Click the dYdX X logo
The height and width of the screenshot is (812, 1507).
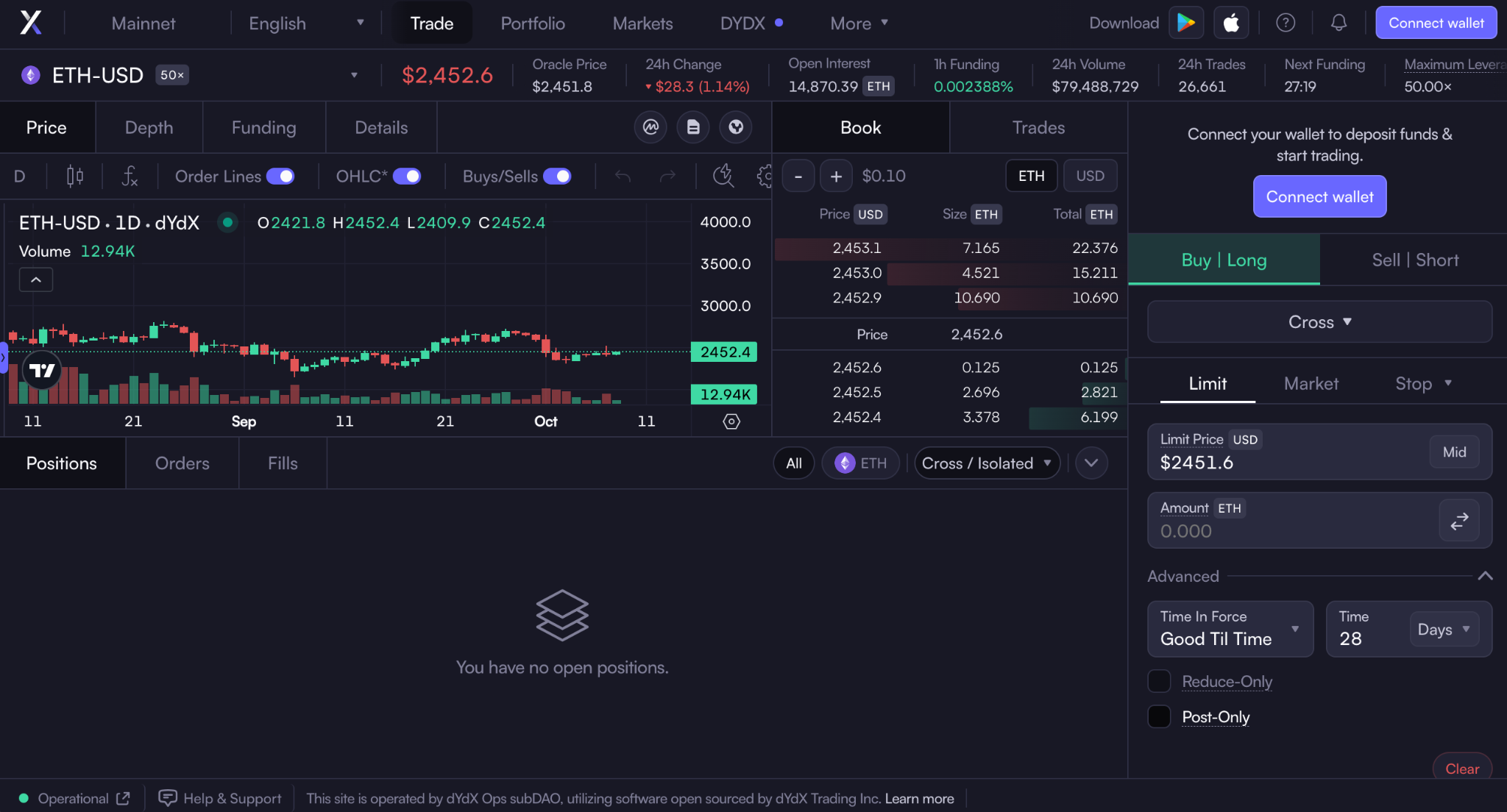[30, 23]
